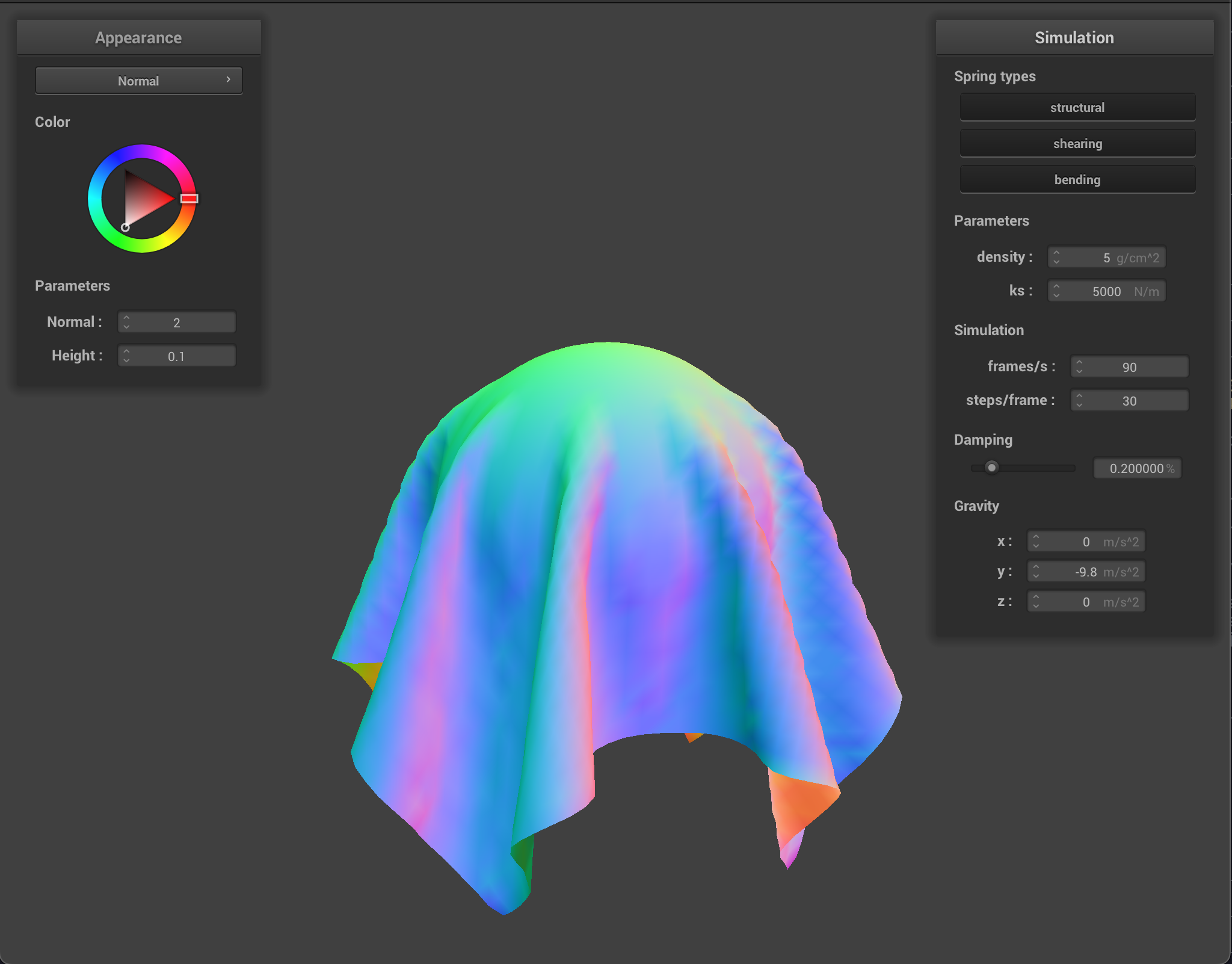1232x964 pixels.
Task: Toggle bending springs in Spring types
Action: click(1077, 179)
